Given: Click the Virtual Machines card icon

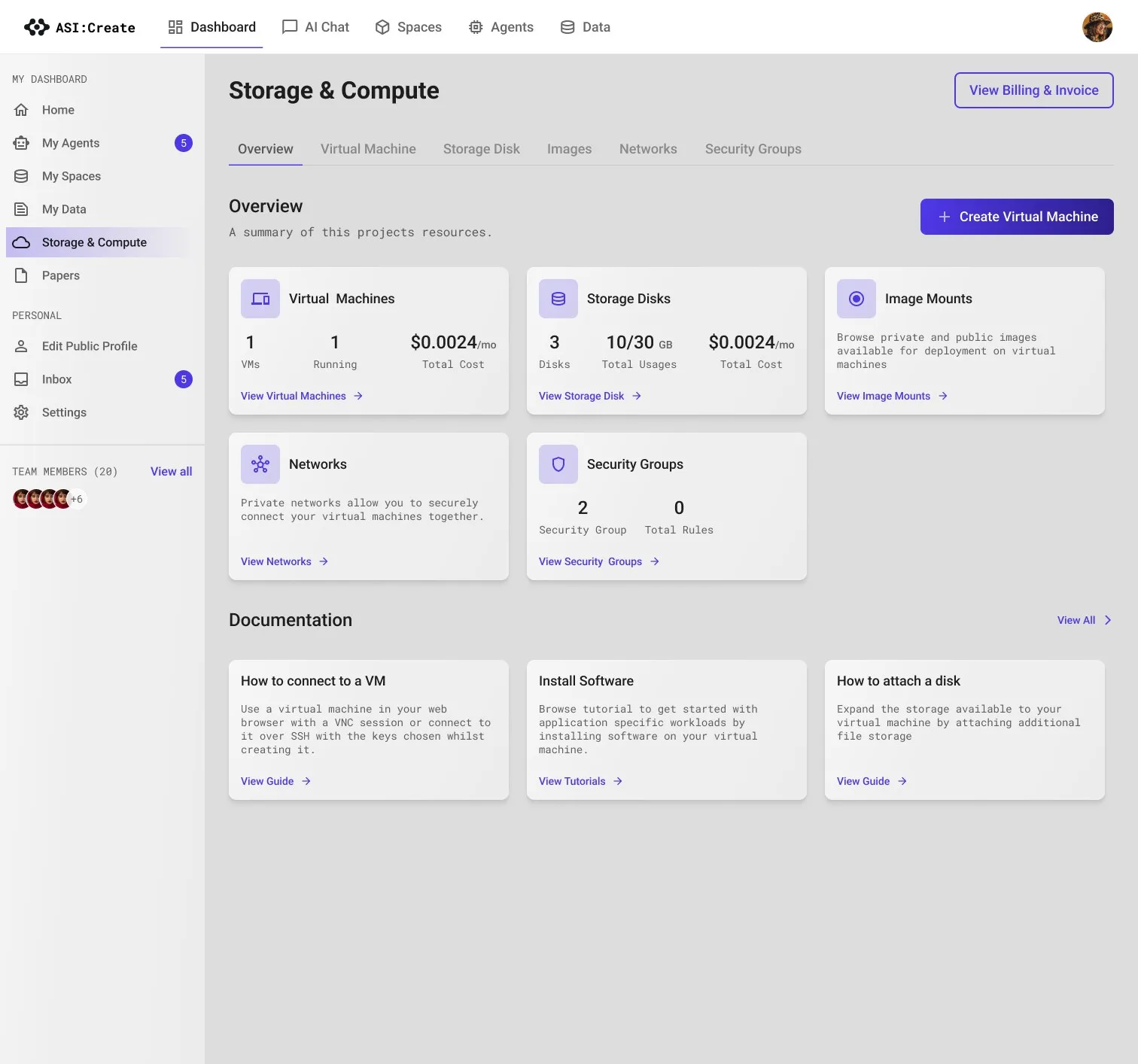Looking at the screenshot, I should (260, 299).
